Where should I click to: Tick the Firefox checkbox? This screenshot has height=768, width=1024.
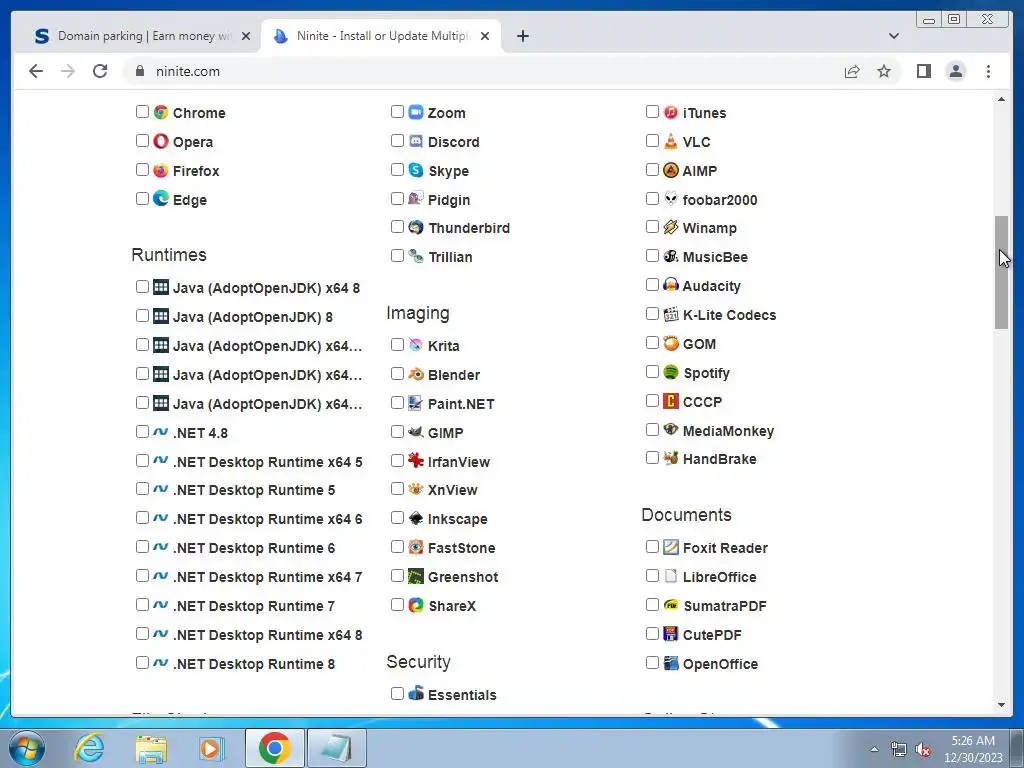click(142, 170)
